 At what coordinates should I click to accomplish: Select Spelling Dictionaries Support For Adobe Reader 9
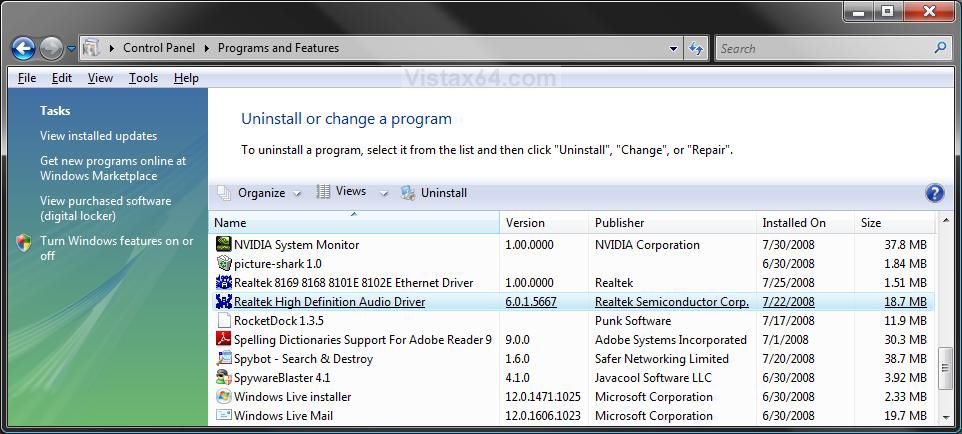coord(363,339)
